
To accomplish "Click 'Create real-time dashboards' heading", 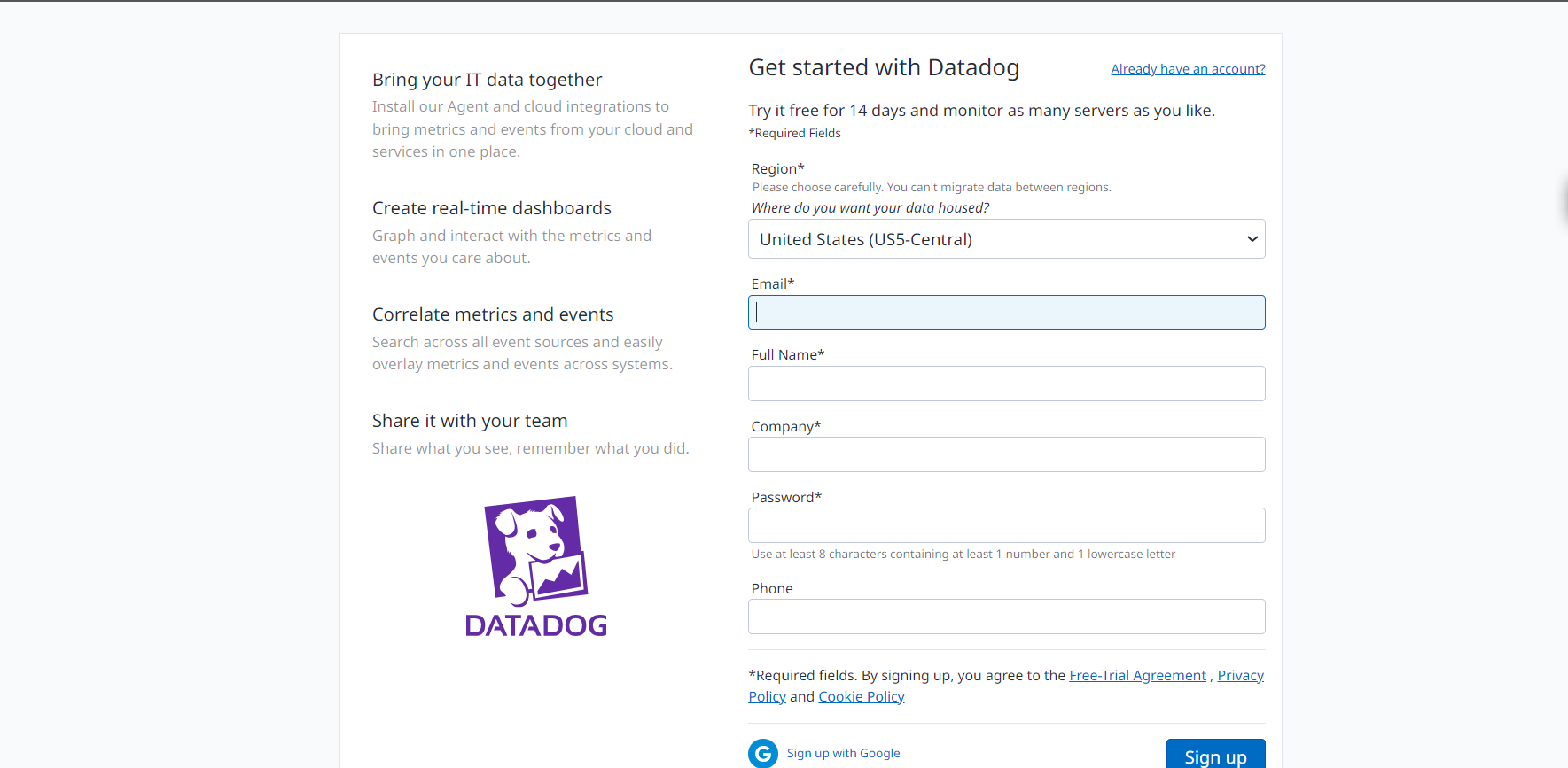I will [x=492, y=208].
